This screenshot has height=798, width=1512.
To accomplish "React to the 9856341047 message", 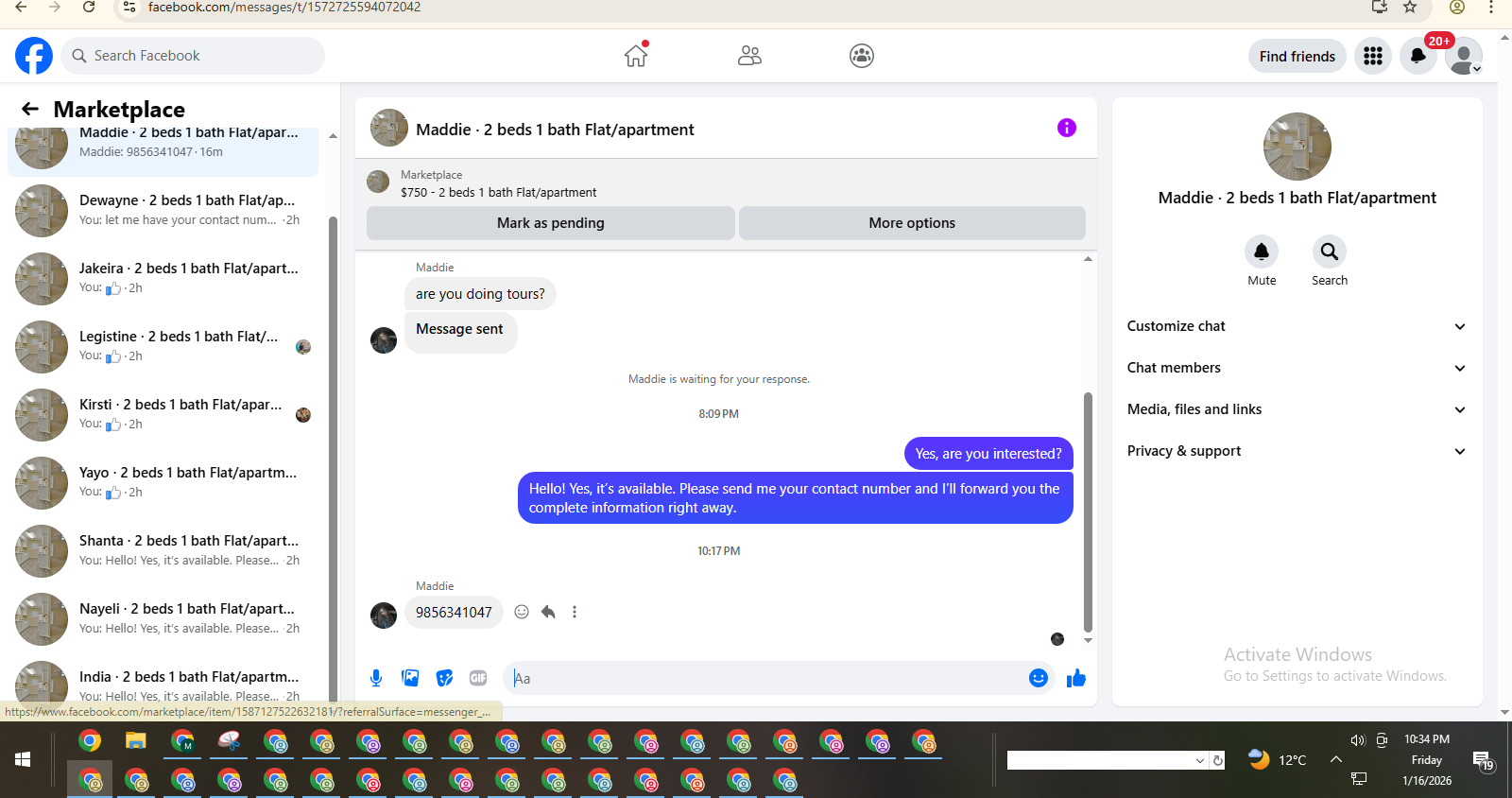I will point(522,612).
